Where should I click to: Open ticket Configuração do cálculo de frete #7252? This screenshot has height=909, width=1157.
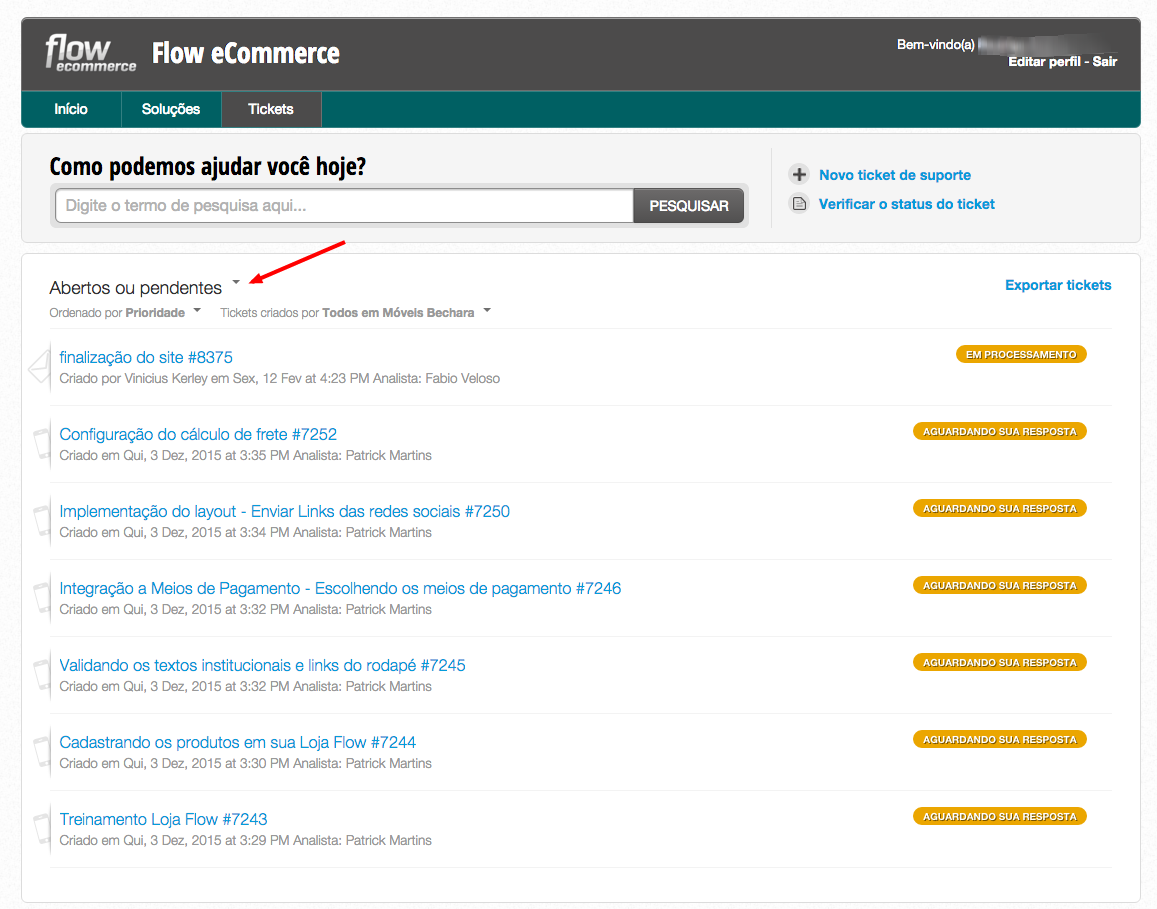pyautogui.click(x=198, y=434)
